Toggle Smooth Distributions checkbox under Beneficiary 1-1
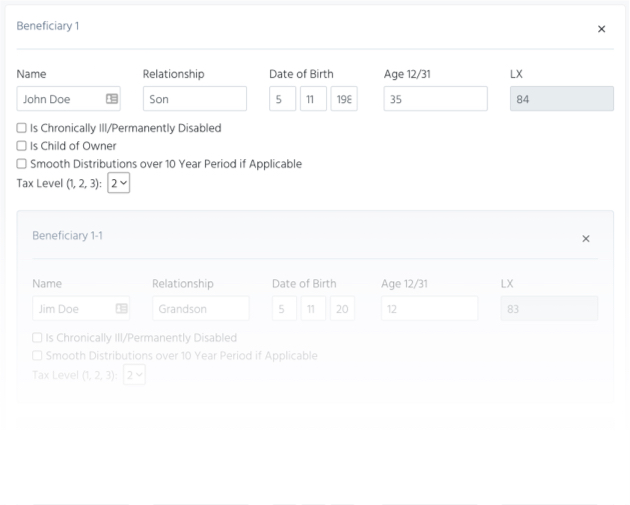 click(37, 356)
